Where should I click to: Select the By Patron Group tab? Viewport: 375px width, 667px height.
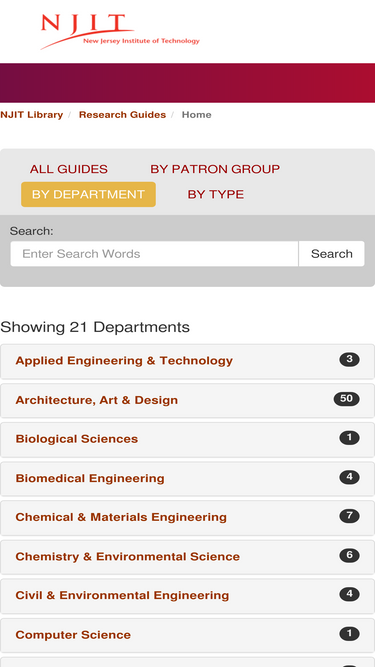click(215, 169)
